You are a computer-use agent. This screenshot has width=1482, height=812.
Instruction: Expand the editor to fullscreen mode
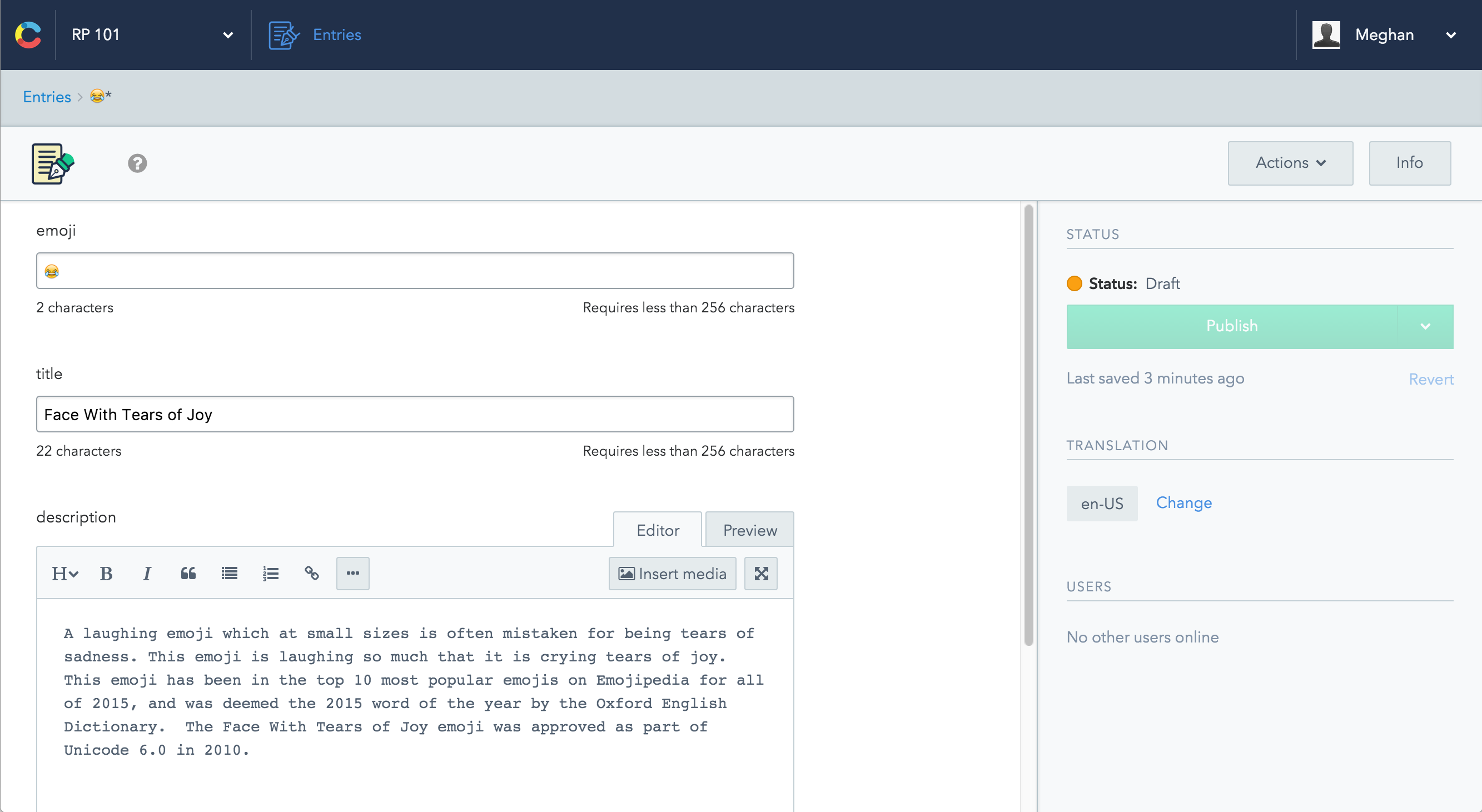[x=760, y=574]
